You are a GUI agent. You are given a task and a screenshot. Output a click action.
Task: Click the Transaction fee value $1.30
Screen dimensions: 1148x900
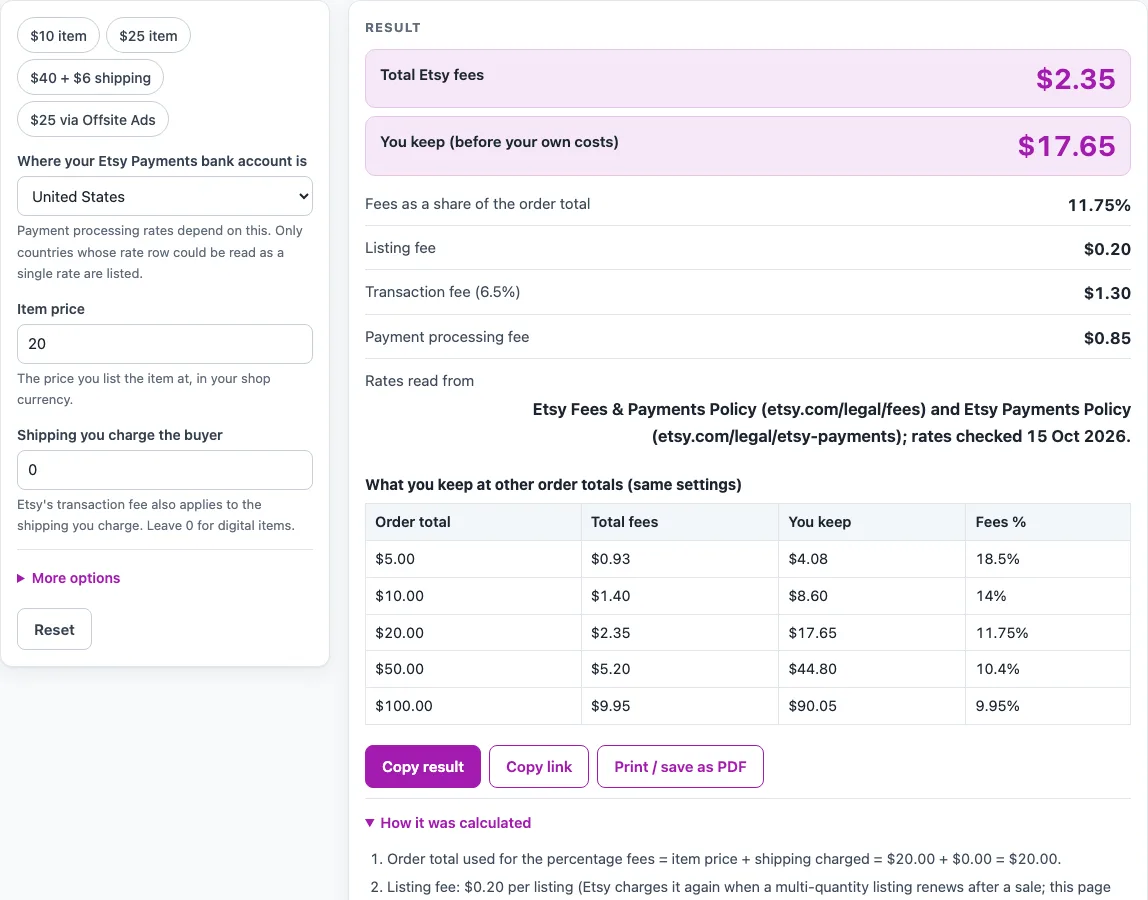(1107, 293)
